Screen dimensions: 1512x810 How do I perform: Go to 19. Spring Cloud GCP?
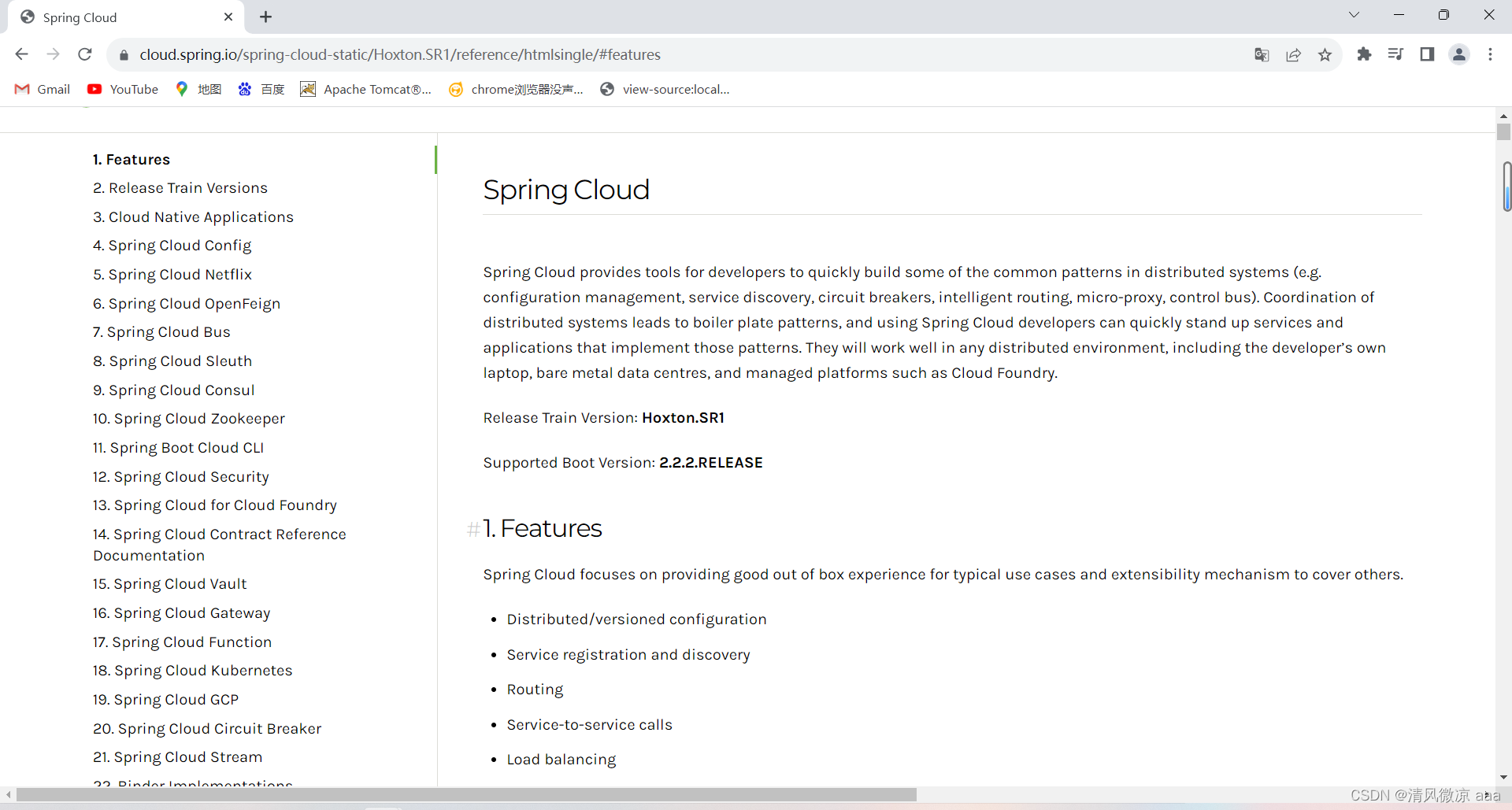165,700
